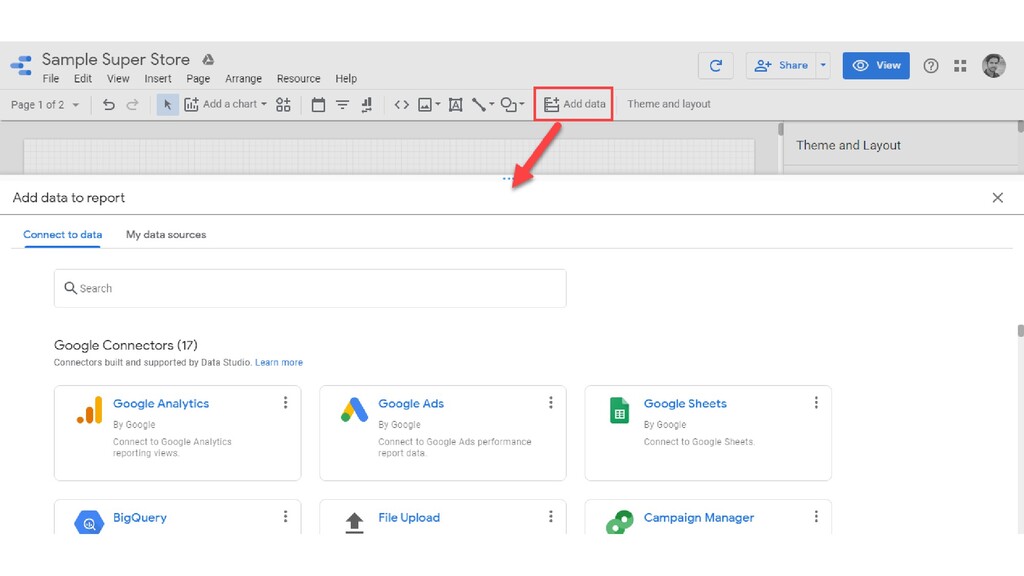
Task: Click the undo arrow icon
Action: (x=109, y=104)
